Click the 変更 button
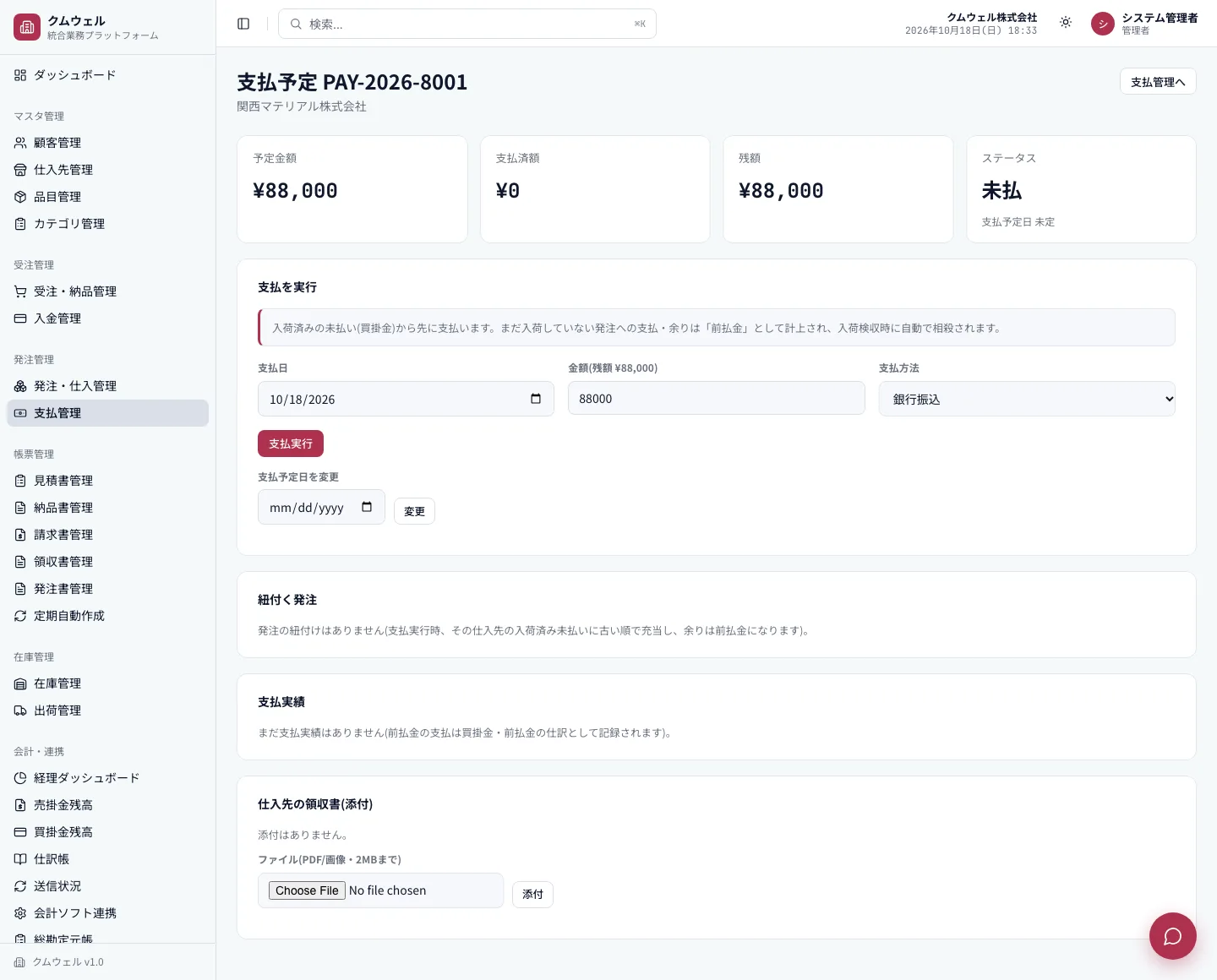 [x=414, y=511]
